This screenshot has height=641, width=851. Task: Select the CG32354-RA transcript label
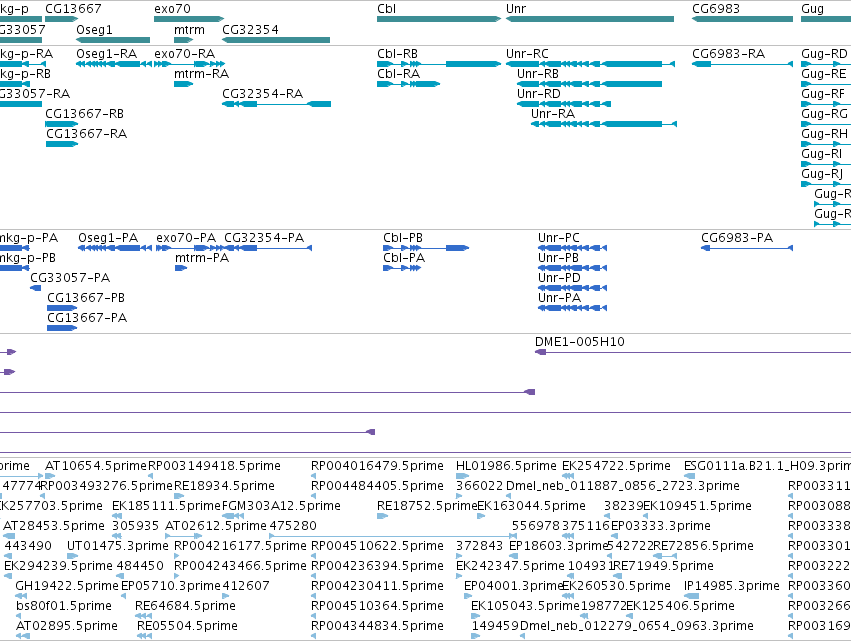tap(262, 94)
